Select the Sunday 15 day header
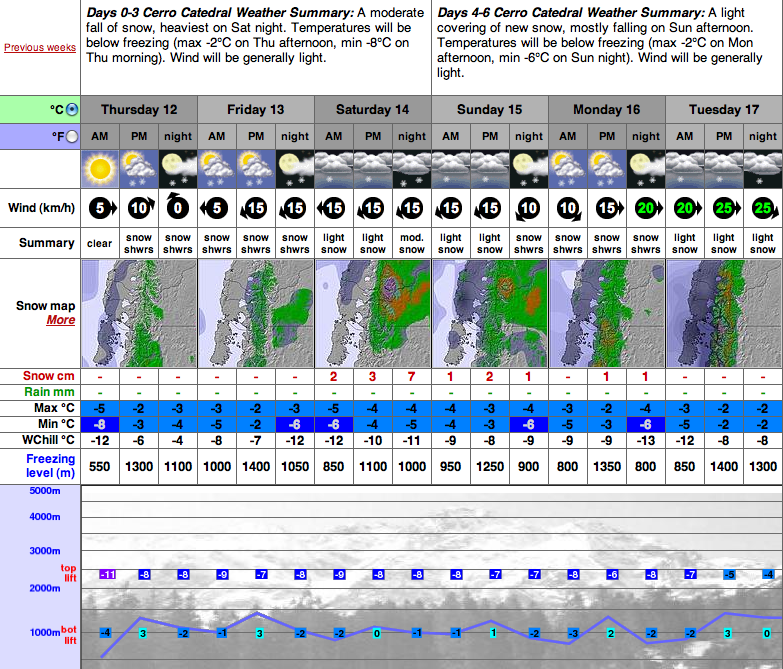This screenshot has height=669, width=783. coord(490,109)
